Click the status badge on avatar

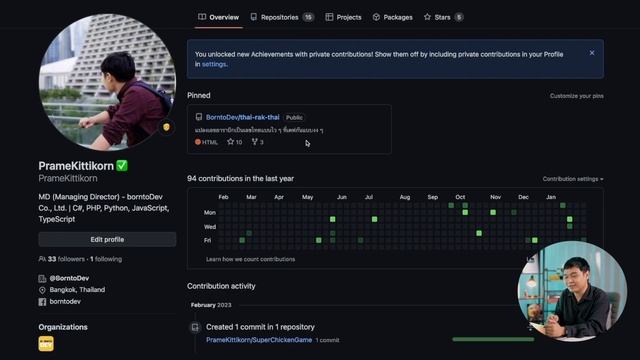(x=167, y=127)
